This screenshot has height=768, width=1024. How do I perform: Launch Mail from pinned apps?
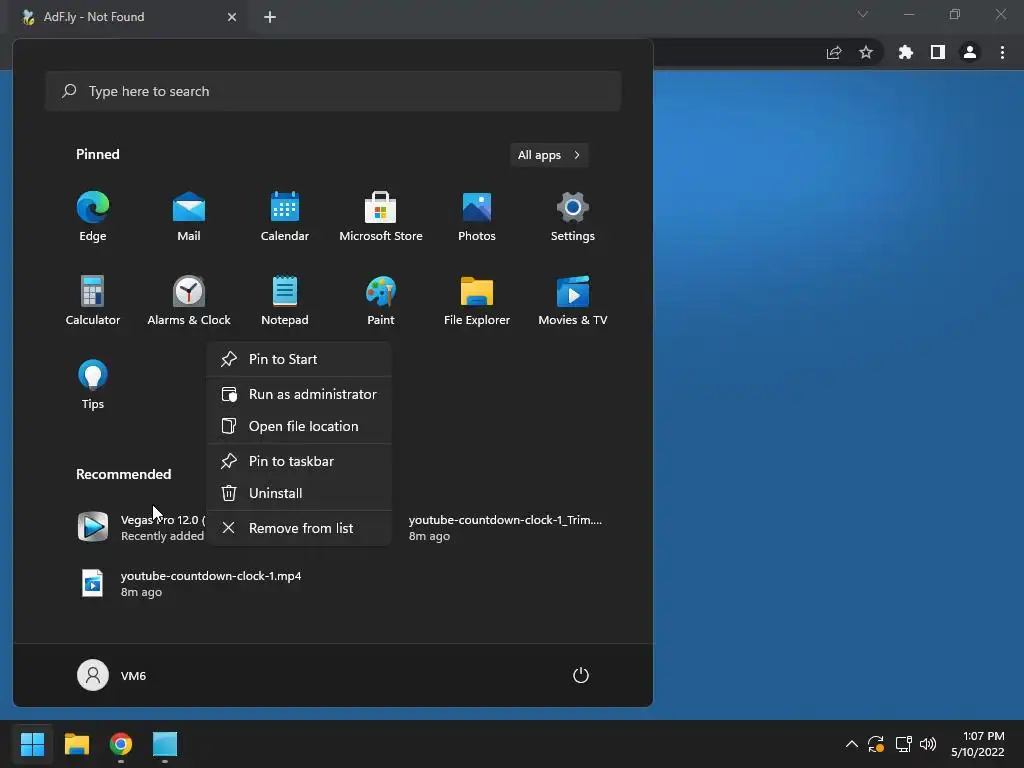tap(189, 217)
